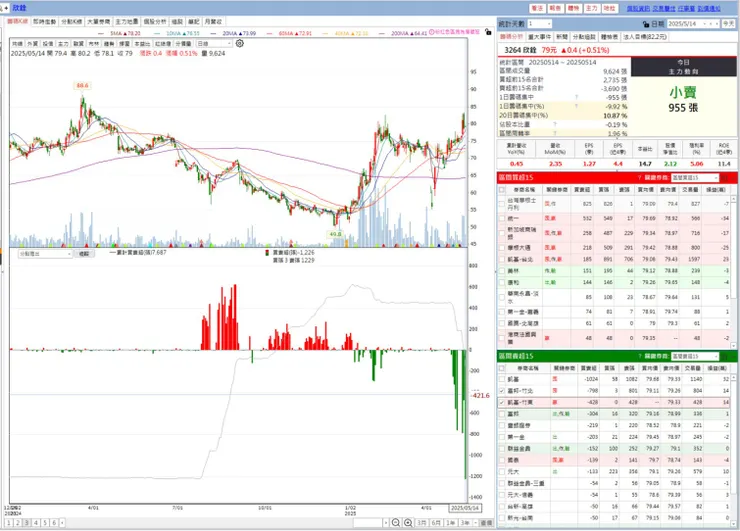Switch to the 主力地圖 tab
740x531 pixels.
(127, 22)
